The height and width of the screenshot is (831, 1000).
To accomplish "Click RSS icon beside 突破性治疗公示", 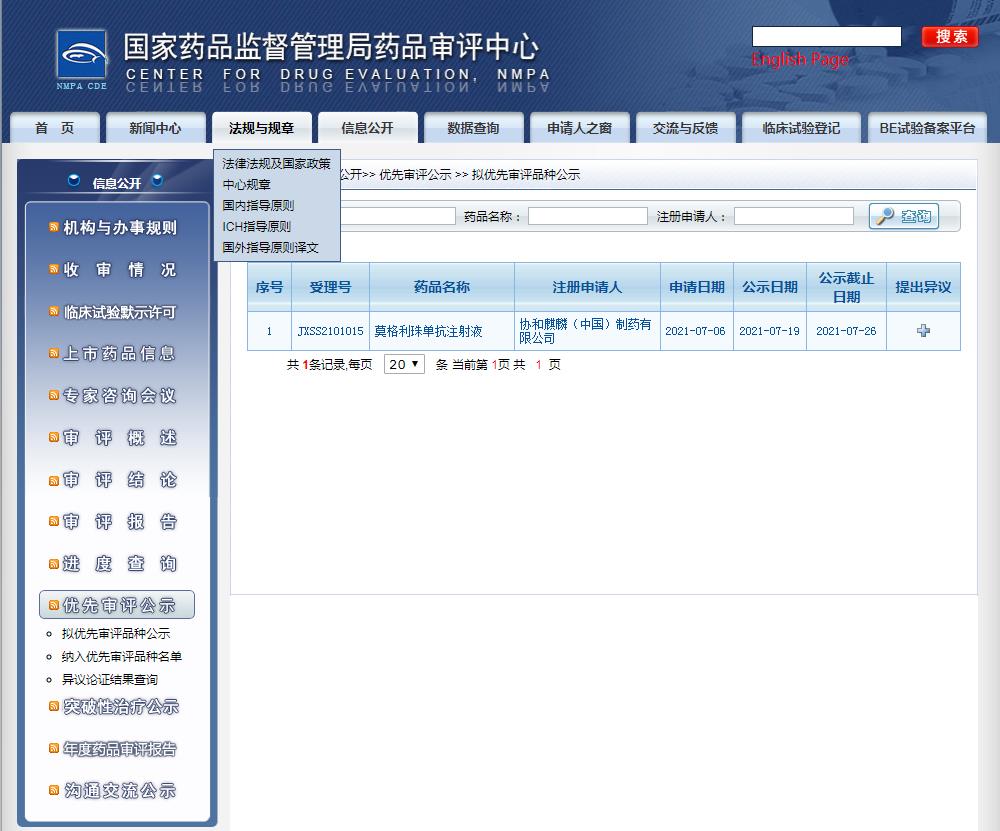I will tap(54, 706).
